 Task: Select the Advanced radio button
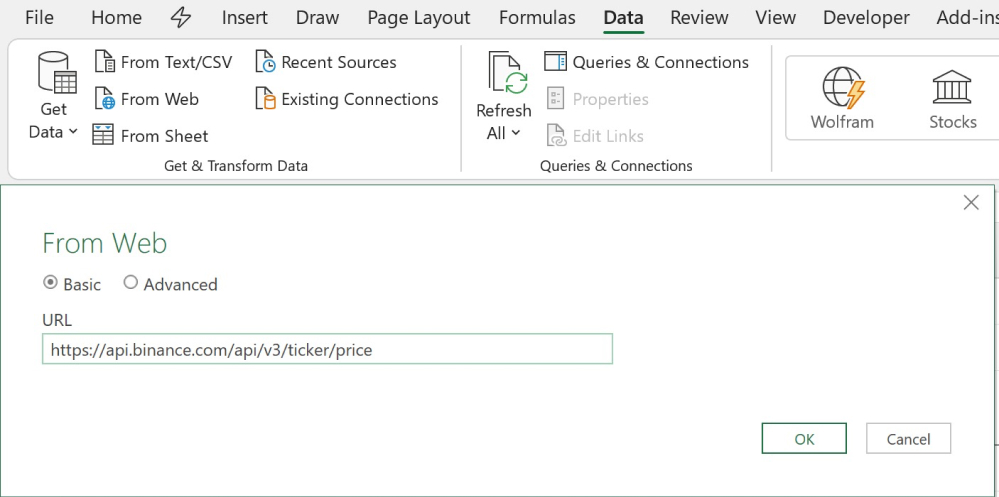131,283
